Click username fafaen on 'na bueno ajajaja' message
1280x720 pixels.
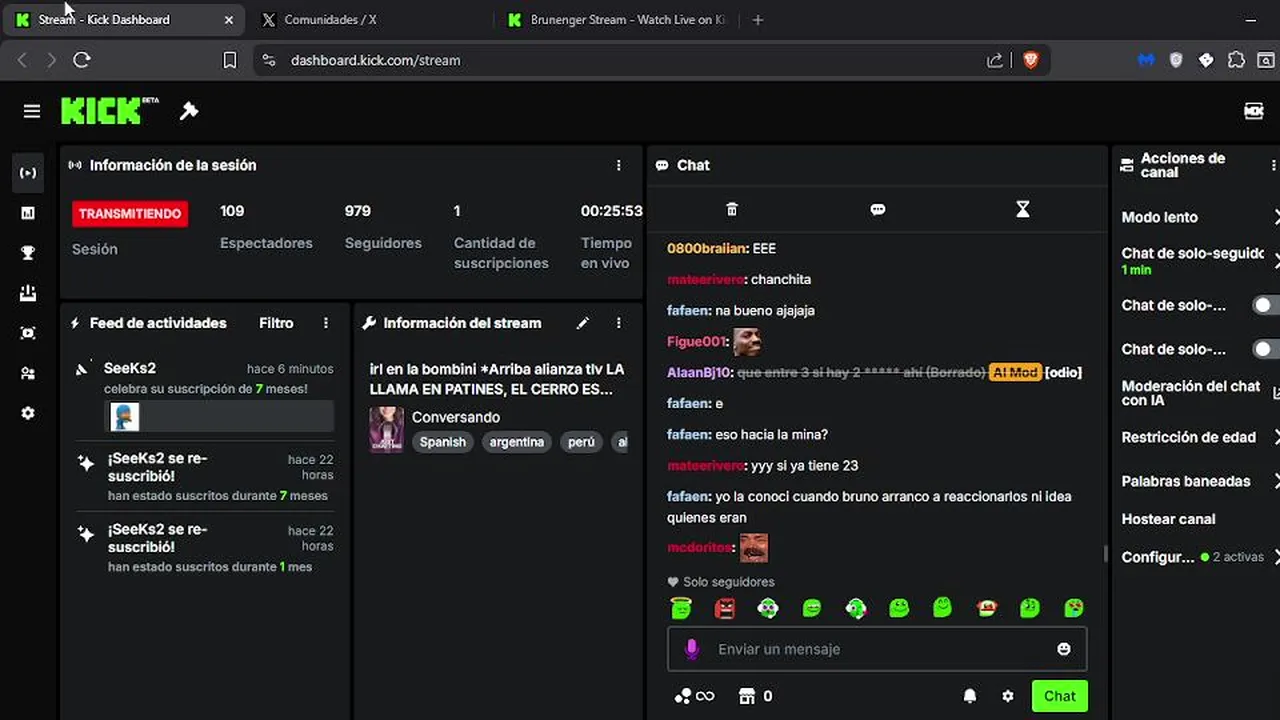[x=689, y=310]
